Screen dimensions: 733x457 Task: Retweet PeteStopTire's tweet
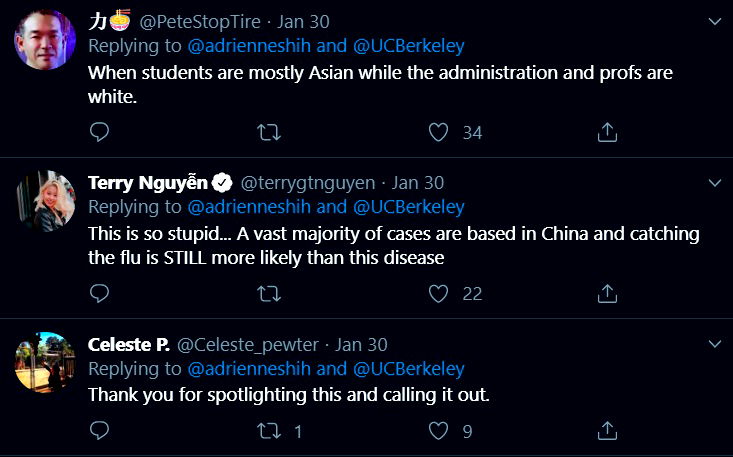coord(269,132)
